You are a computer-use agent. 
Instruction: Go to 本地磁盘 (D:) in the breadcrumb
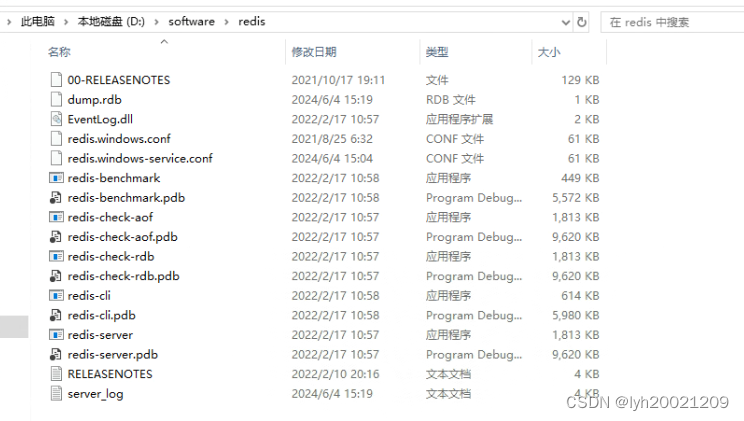point(111,21)
